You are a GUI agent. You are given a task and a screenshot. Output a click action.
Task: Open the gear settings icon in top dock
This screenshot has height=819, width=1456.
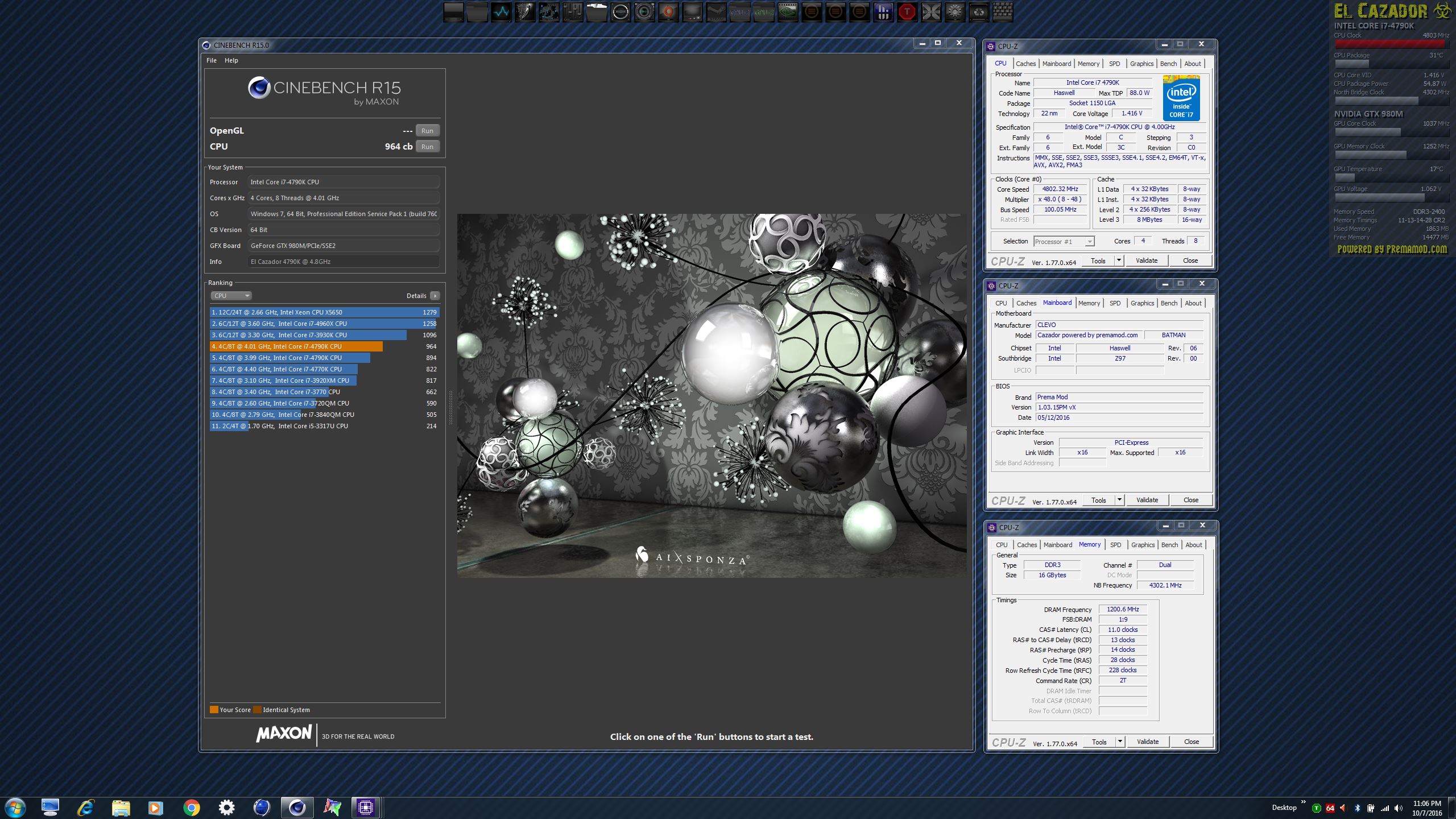pos(955,12)
